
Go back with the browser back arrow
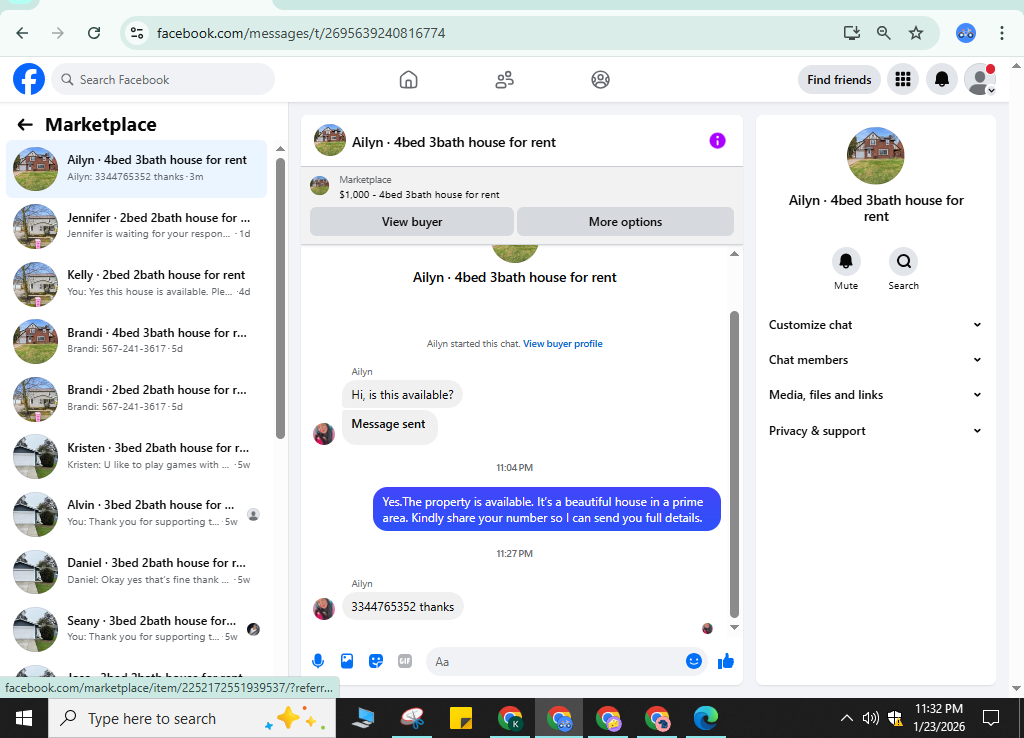[x=22, y=33]
